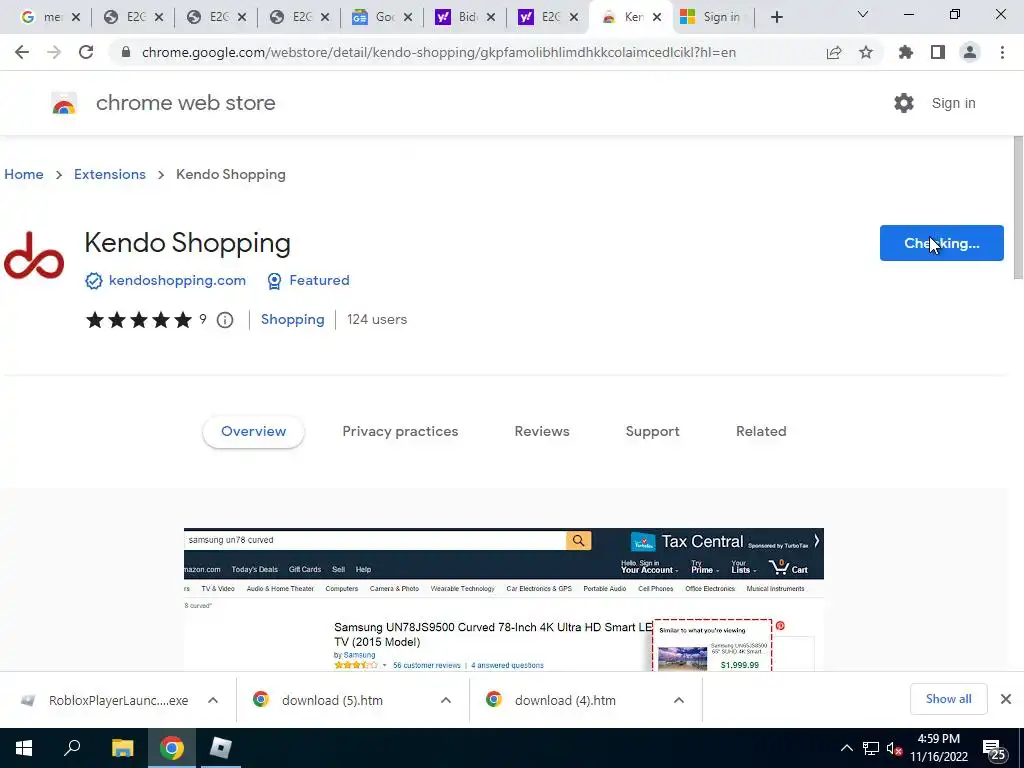The image size is (1024, 768).
Task: Bookmark this page with the star icon
Action: tap(866, 52)
